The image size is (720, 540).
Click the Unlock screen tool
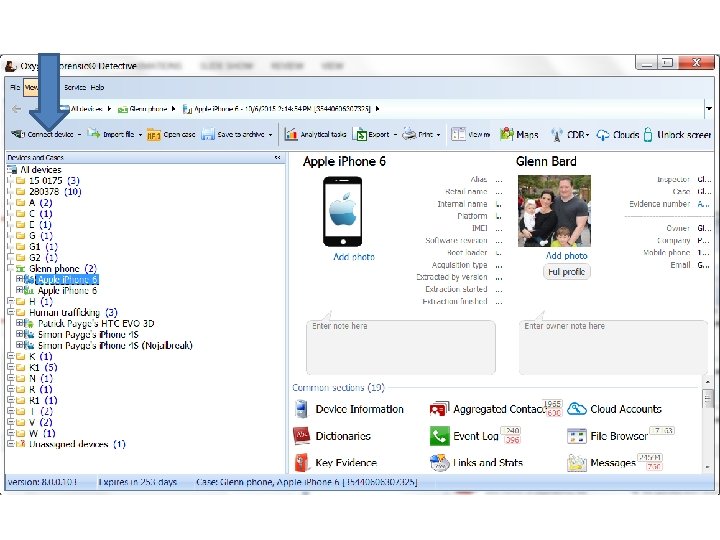[x=677, y=135]
